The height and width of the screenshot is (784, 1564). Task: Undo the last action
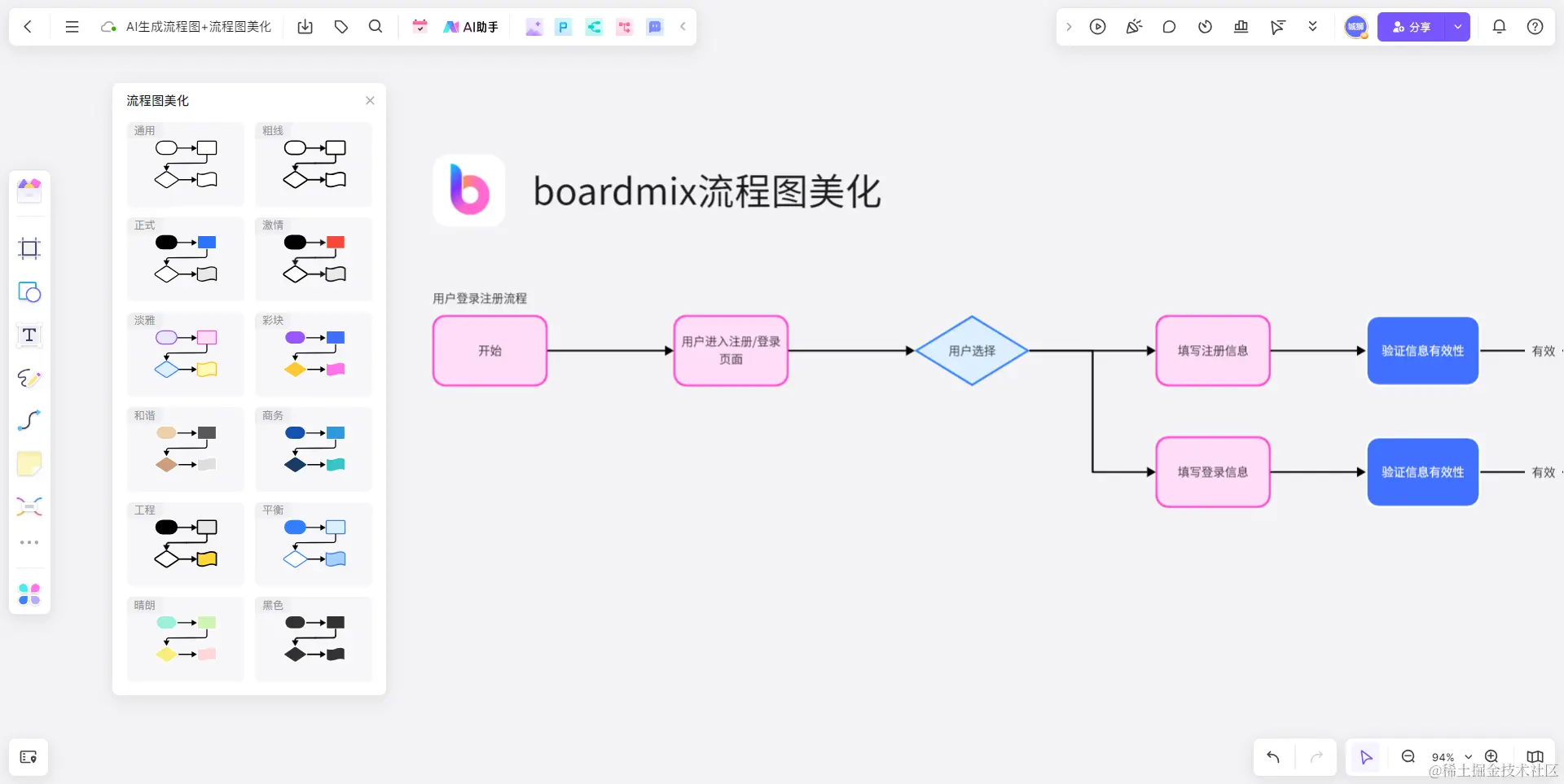point(1273,757)
